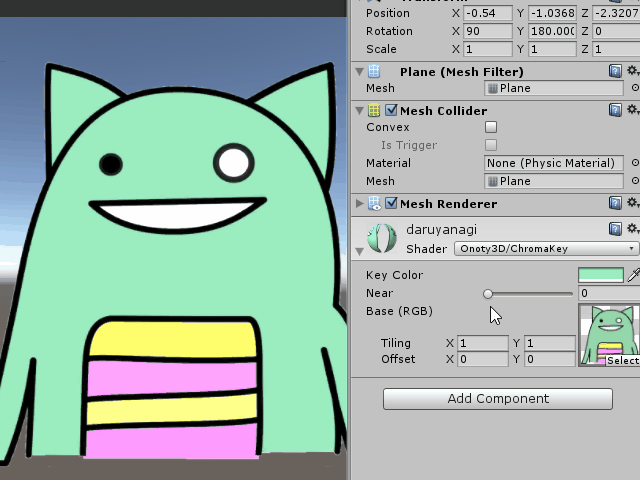Screen dimensions: 640x480
Task: Click the Position Y field
Action: [x=552, y=13]
